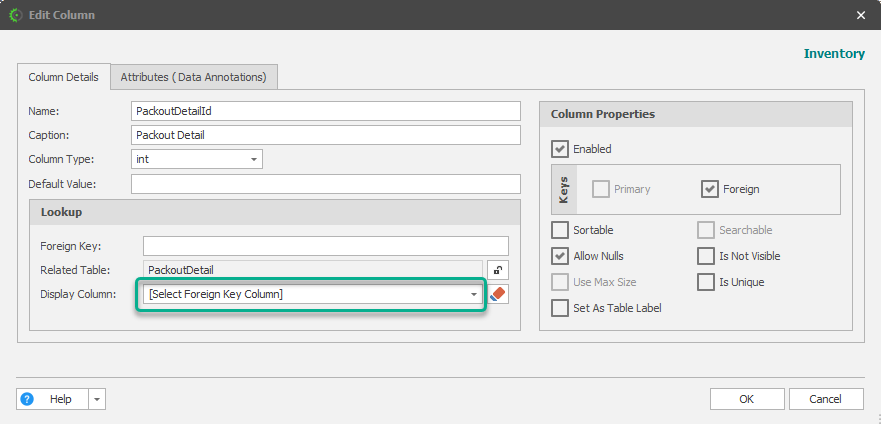Image resolution: width=881 pixels, height=424 pixels.
Task: Enable the Is Unique checkbox
Action: (x=706, y=282)
